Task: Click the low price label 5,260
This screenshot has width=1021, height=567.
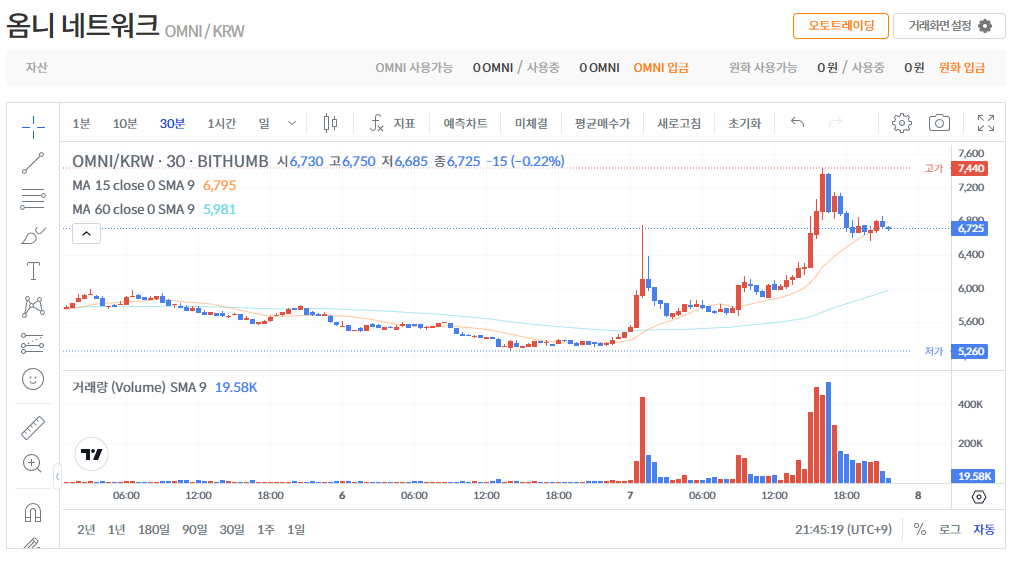Action: coord(970,352)
